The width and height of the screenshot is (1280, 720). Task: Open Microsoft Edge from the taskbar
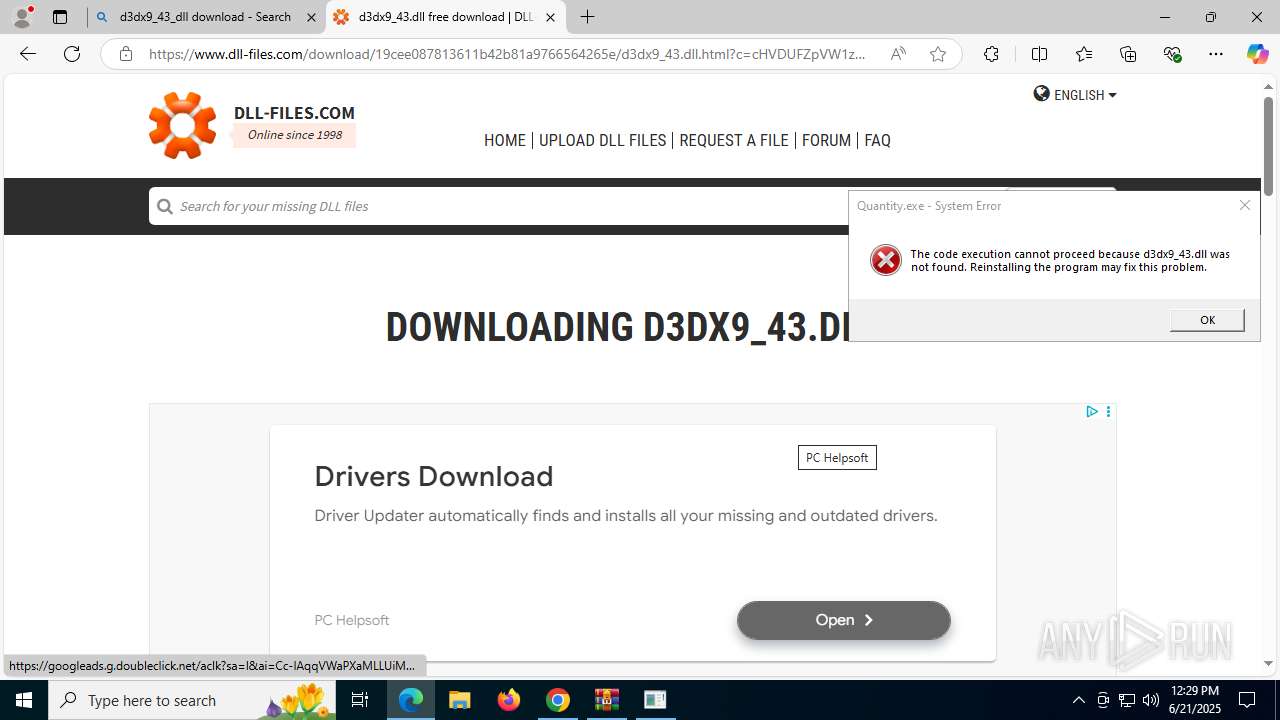pos(411,700)
